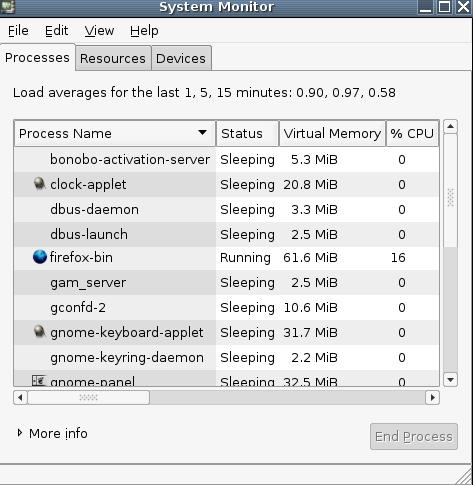The height and width of the screenshot is (485, 473).
Task: Switch to the Resources tab
Action: tap(113, 59)
